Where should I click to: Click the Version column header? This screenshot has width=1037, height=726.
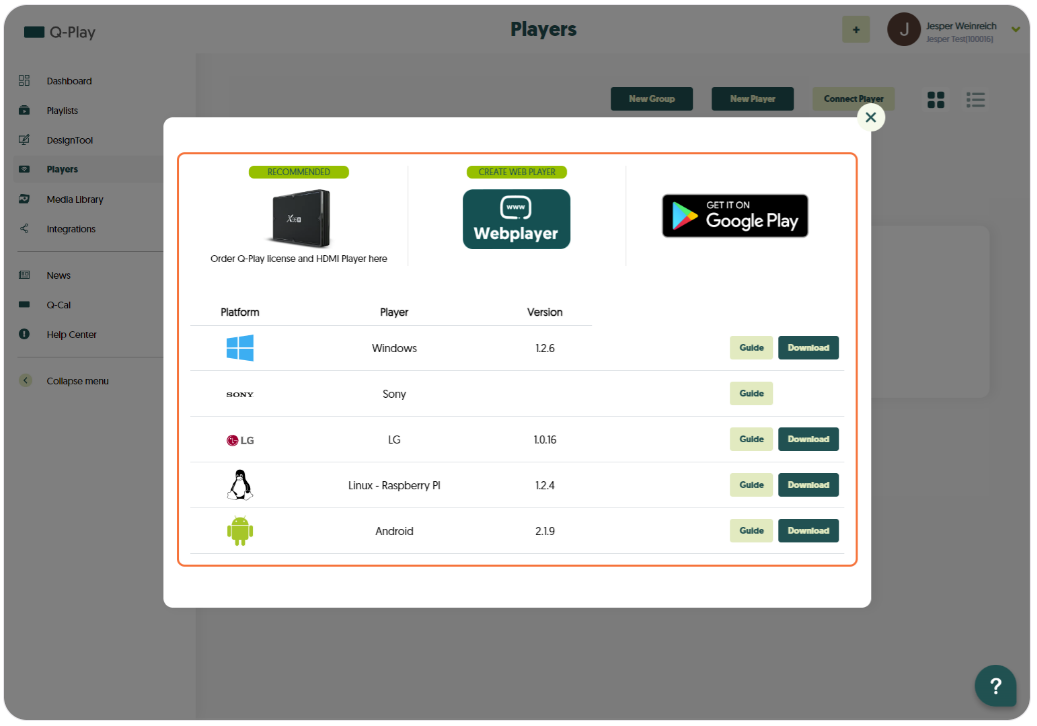pyautogui.click(x=545, y=312)
